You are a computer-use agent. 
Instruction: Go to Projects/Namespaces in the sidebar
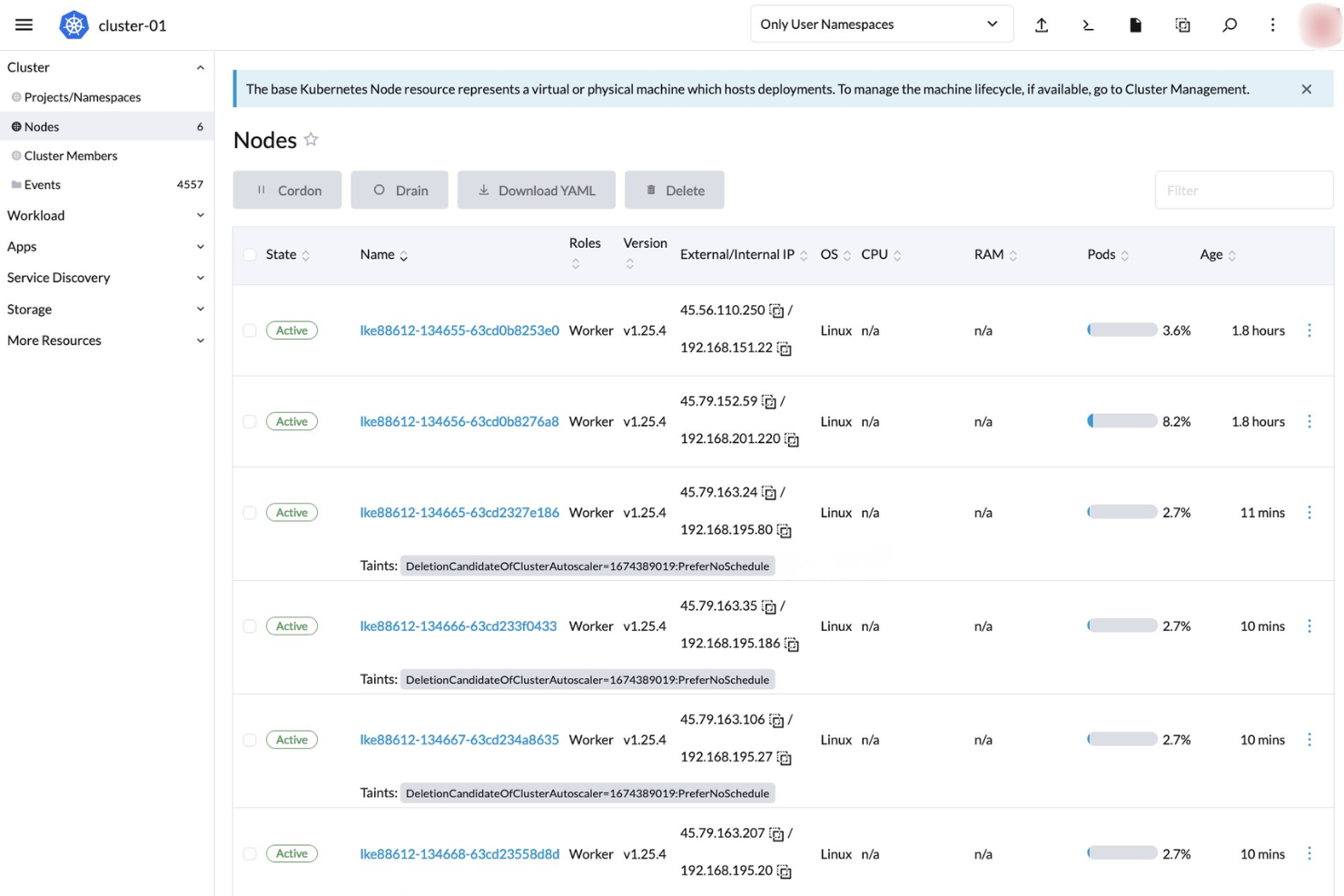tap(83, 97)
